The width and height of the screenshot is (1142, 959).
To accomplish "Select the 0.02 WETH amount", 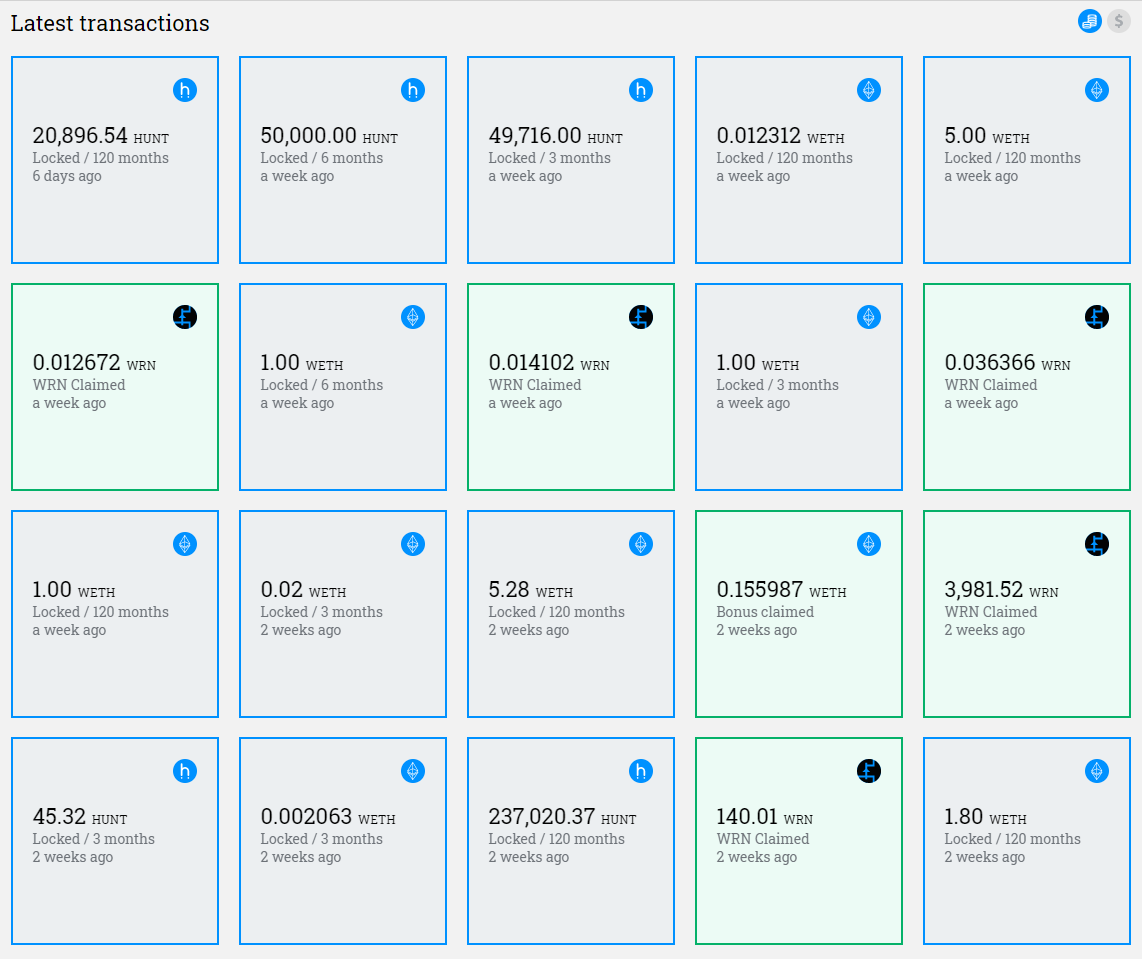I will coord(304,590).
